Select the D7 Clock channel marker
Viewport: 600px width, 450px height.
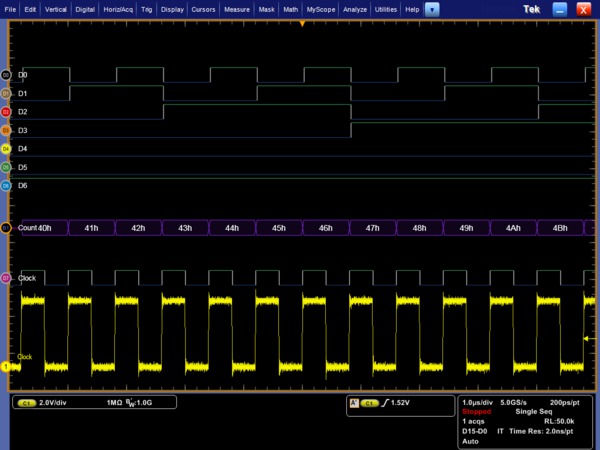[6, 277]
